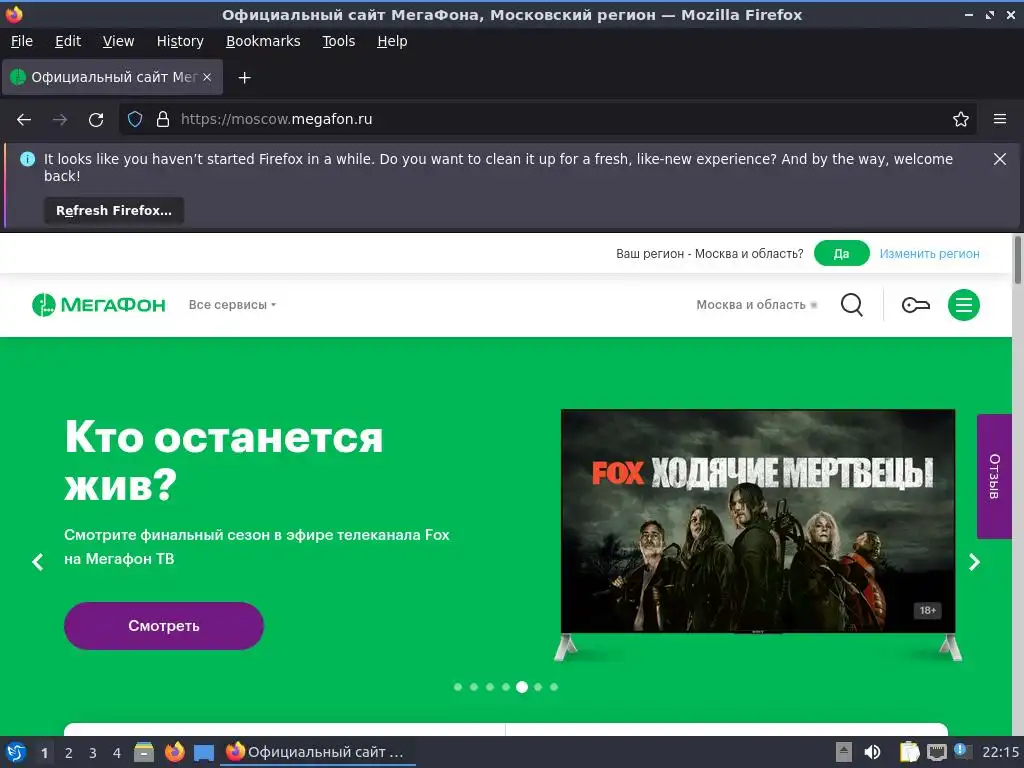Switch to workspace 4

117,753
